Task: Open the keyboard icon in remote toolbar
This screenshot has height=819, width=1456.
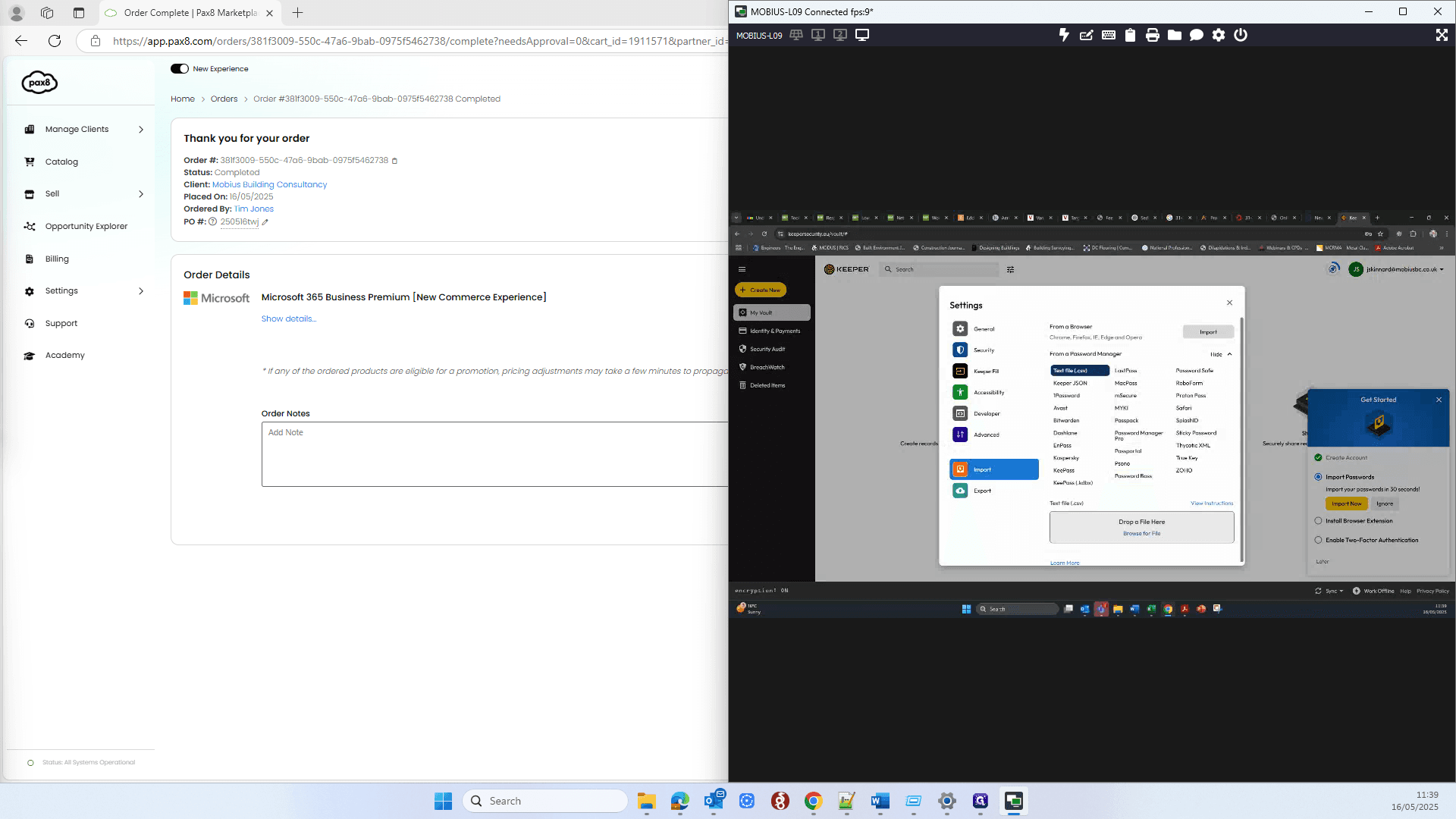Action: [x=1108, y=35]
